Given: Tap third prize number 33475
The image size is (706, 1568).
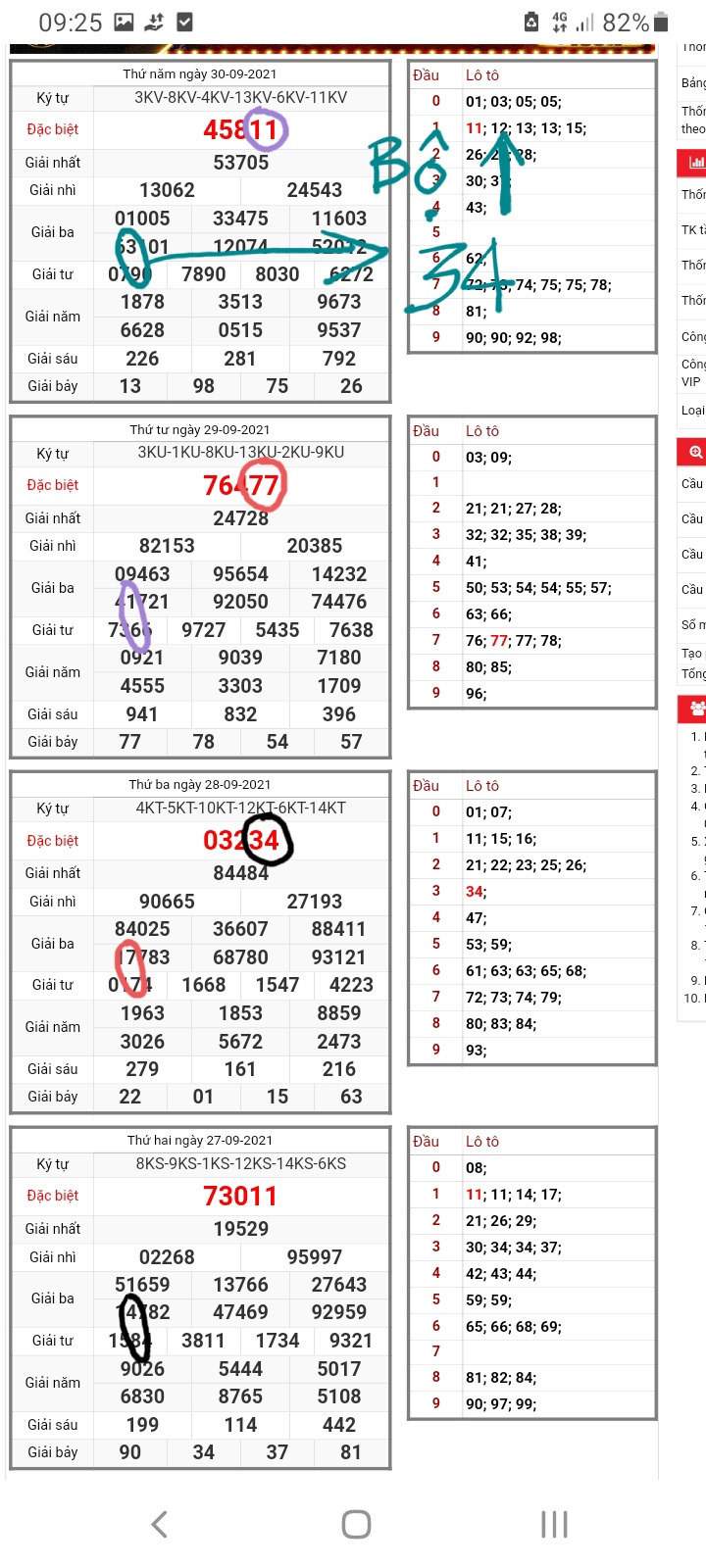Looking at the screenshot, I should point(241,219).
